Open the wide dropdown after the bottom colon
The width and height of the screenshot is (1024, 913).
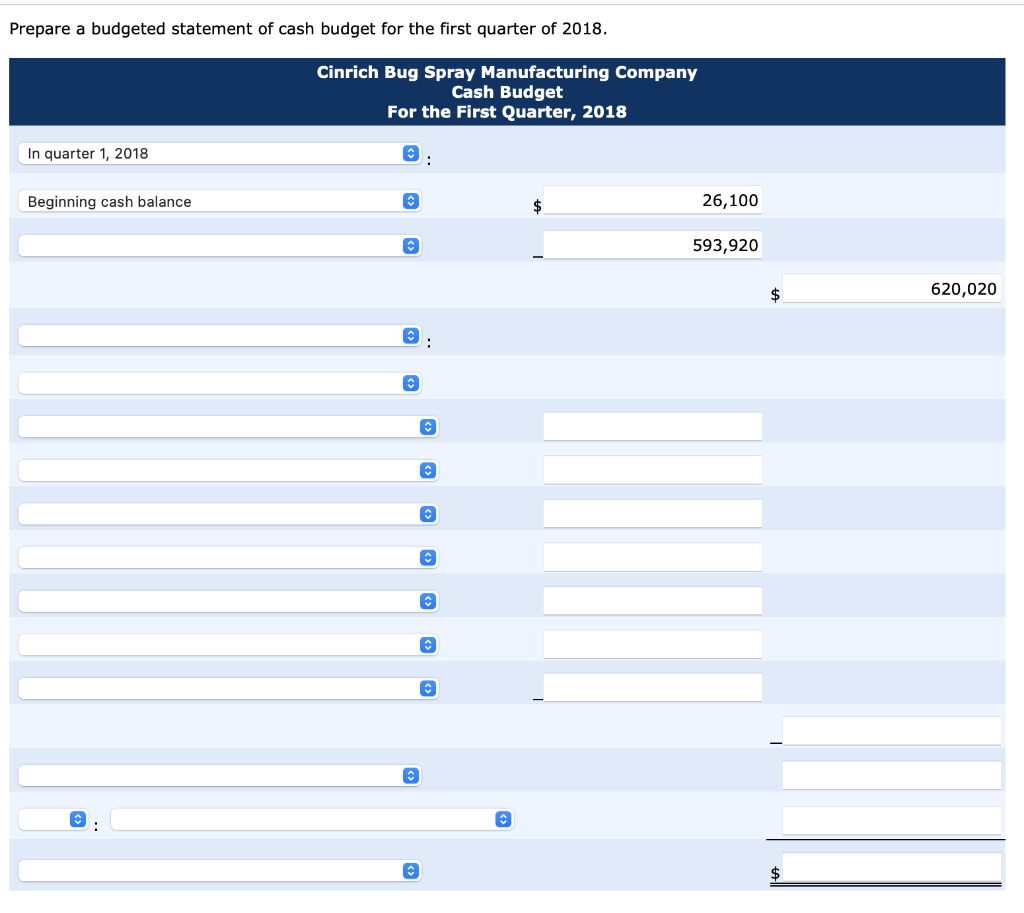312,819
